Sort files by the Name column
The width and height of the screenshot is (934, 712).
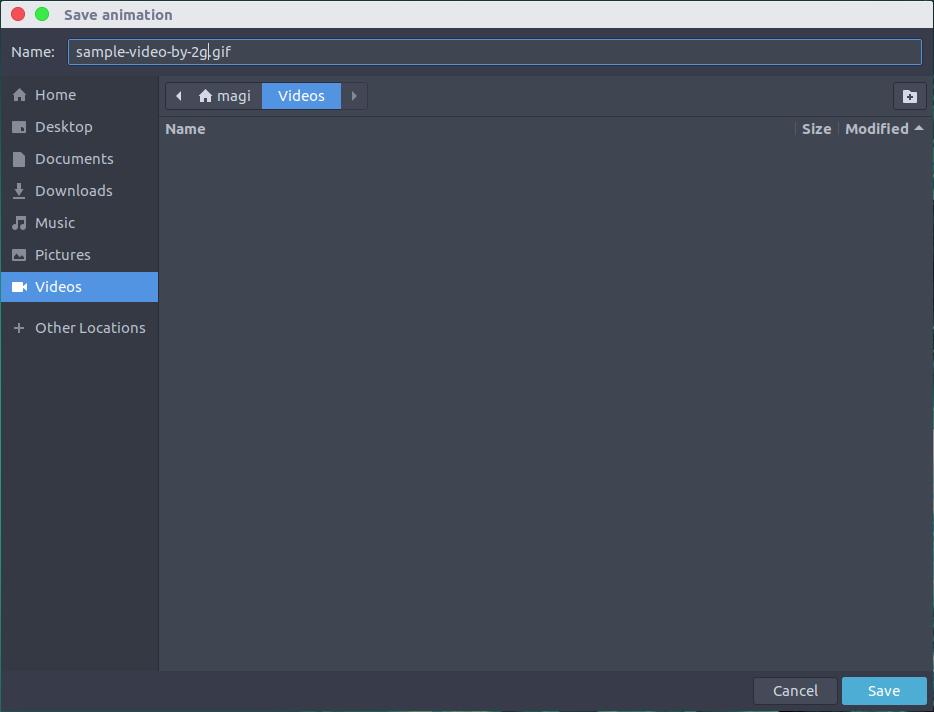click(185, 129)
